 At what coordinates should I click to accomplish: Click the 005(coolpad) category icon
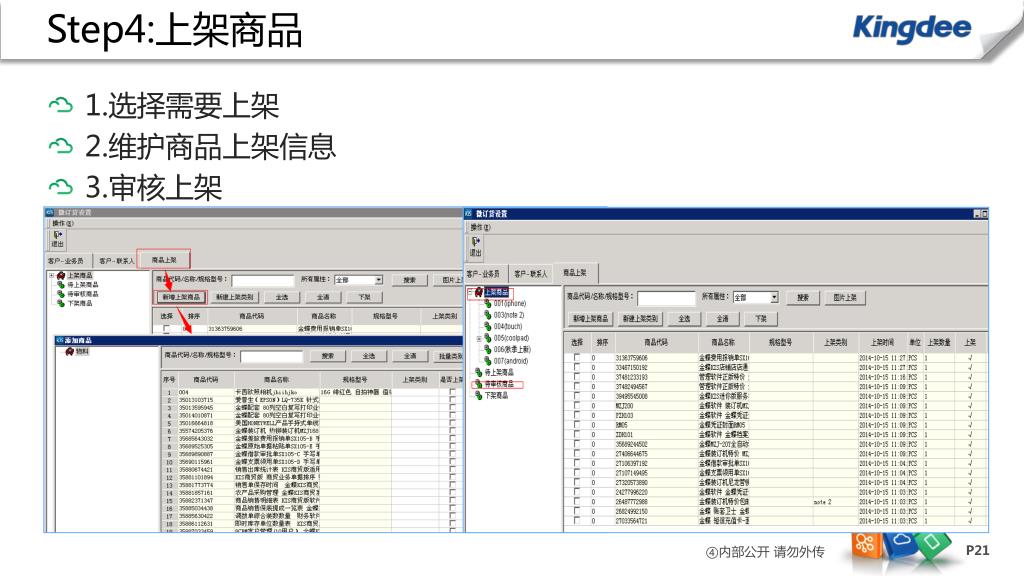pos(487,338)
